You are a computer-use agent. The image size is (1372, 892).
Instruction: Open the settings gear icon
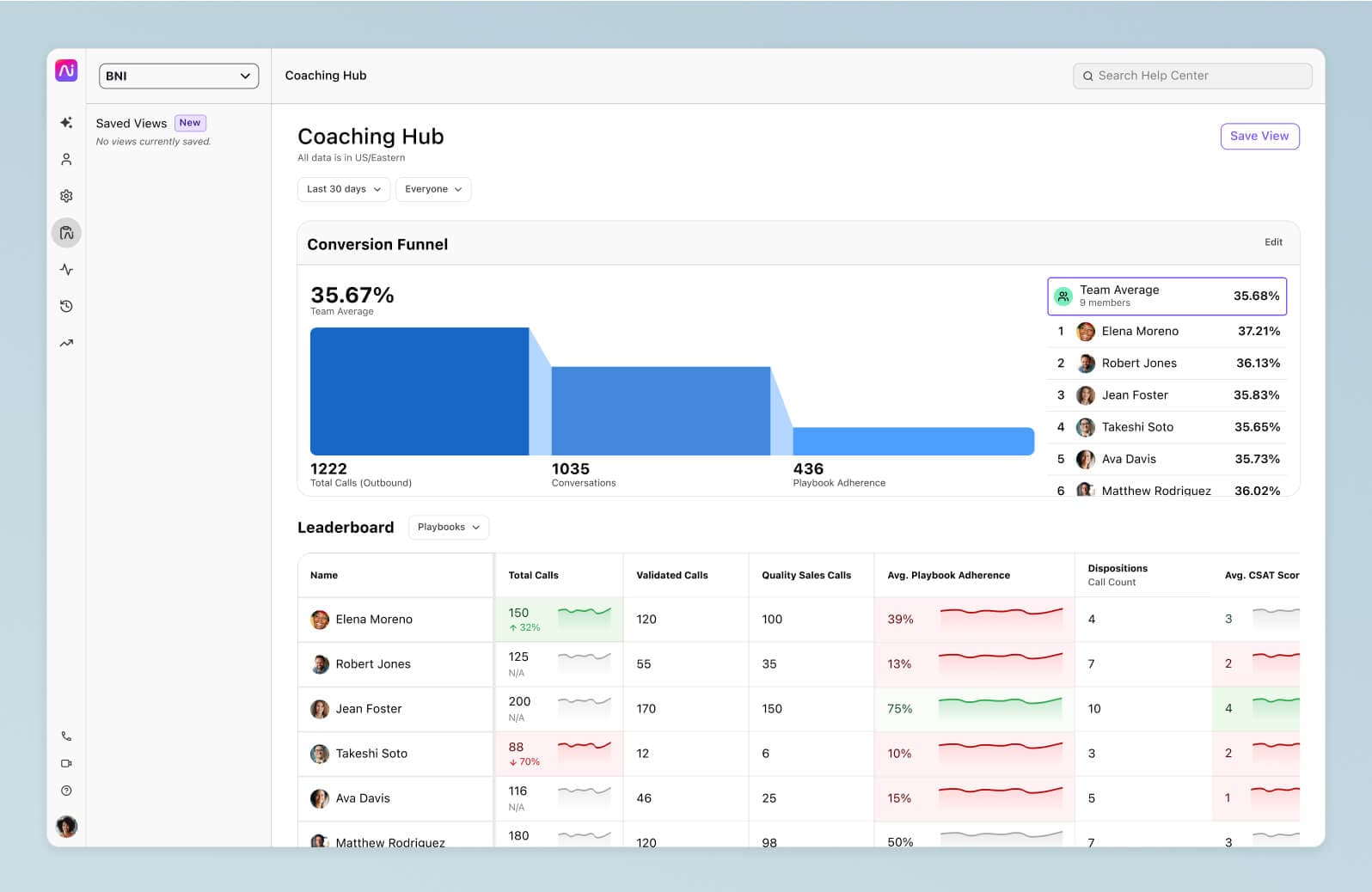click(66, 196)
